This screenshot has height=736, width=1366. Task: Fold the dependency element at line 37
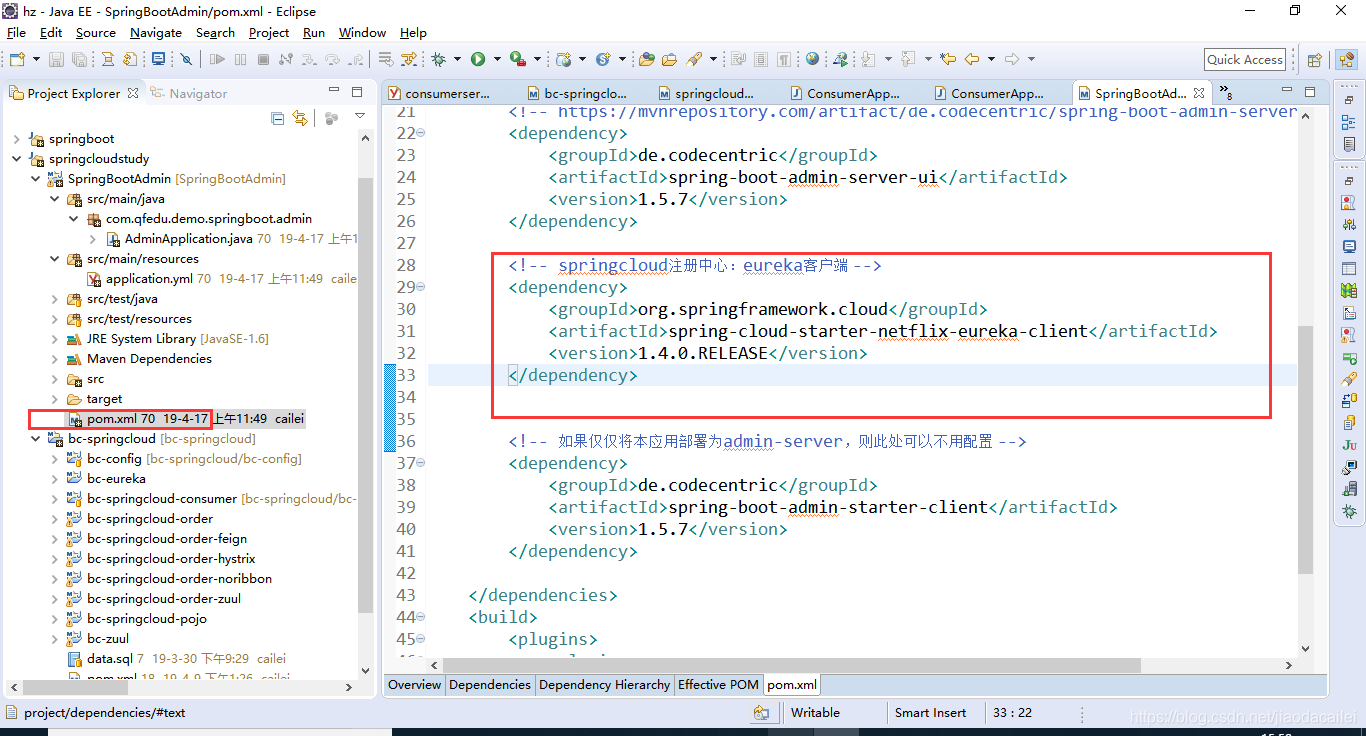(x=420, y=463)
